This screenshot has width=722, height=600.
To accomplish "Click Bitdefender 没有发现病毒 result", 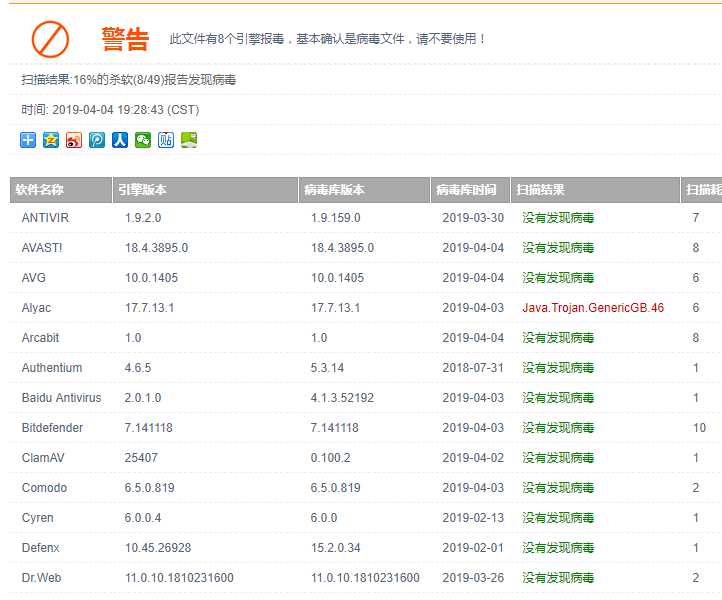I will click(x=558, y=427).
